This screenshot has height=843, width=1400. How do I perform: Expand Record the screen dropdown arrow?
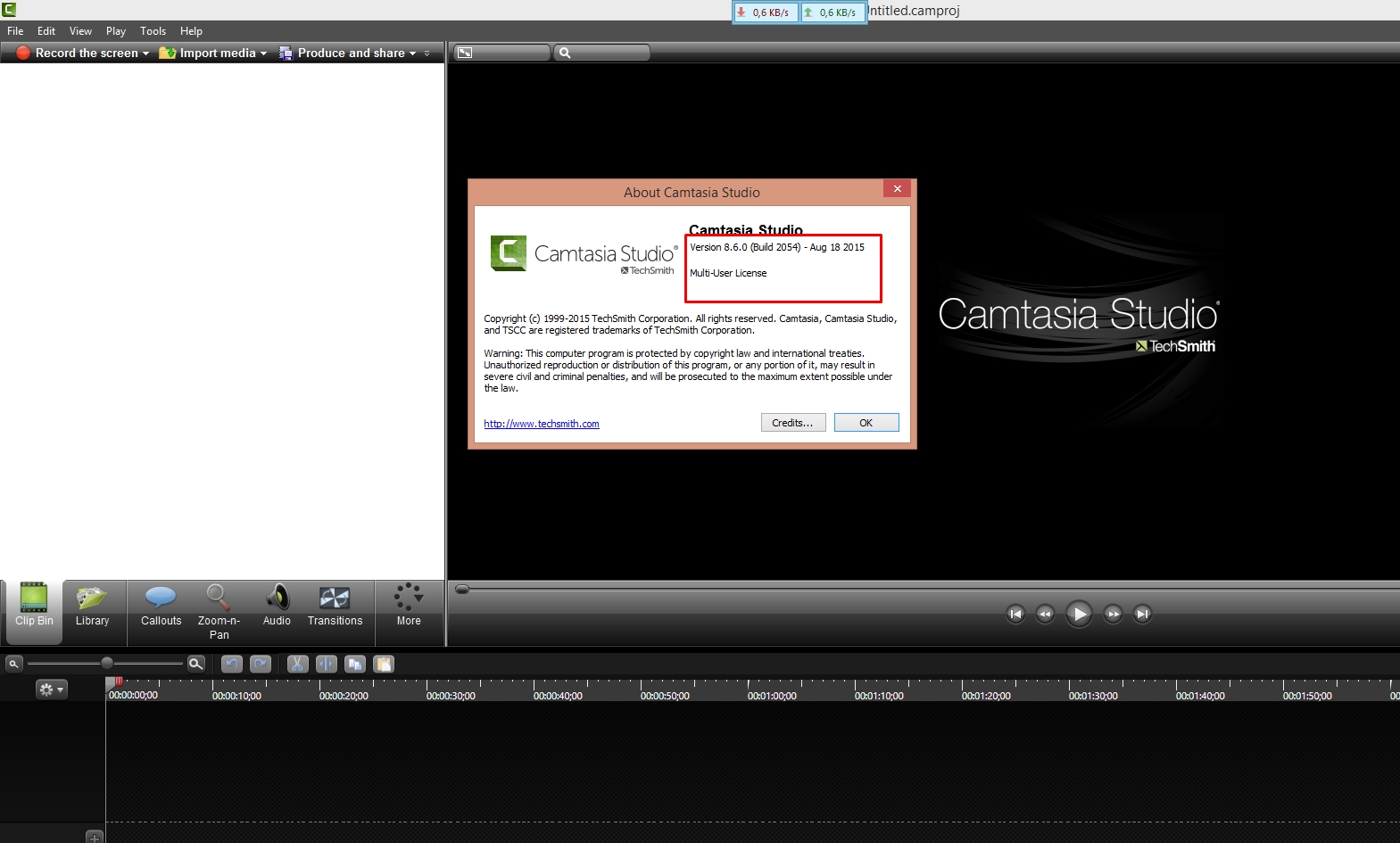pos(145,54)
